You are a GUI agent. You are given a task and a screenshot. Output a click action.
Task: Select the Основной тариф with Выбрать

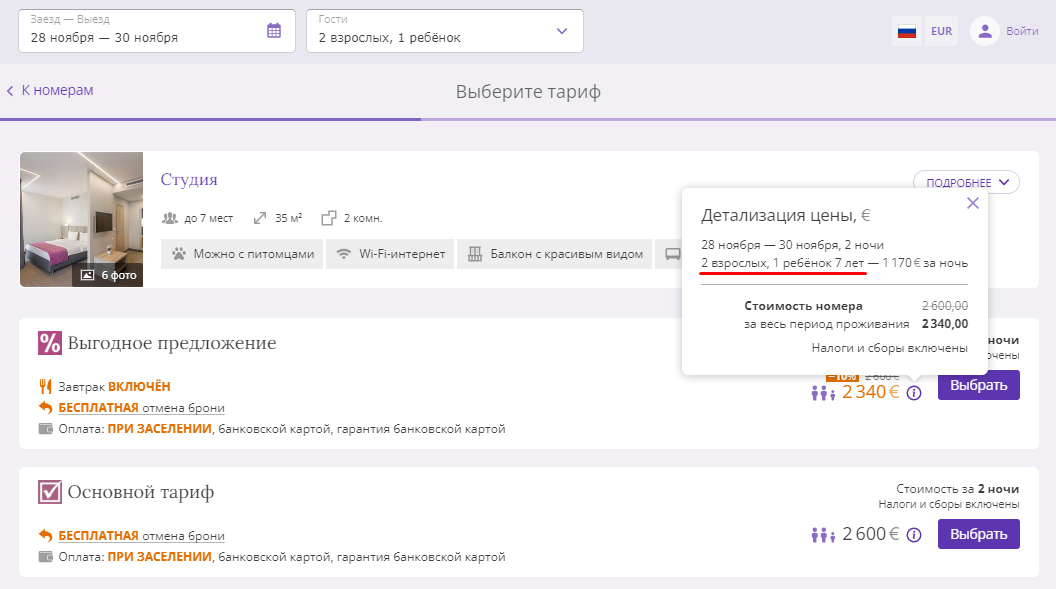[x=979, y=534]
